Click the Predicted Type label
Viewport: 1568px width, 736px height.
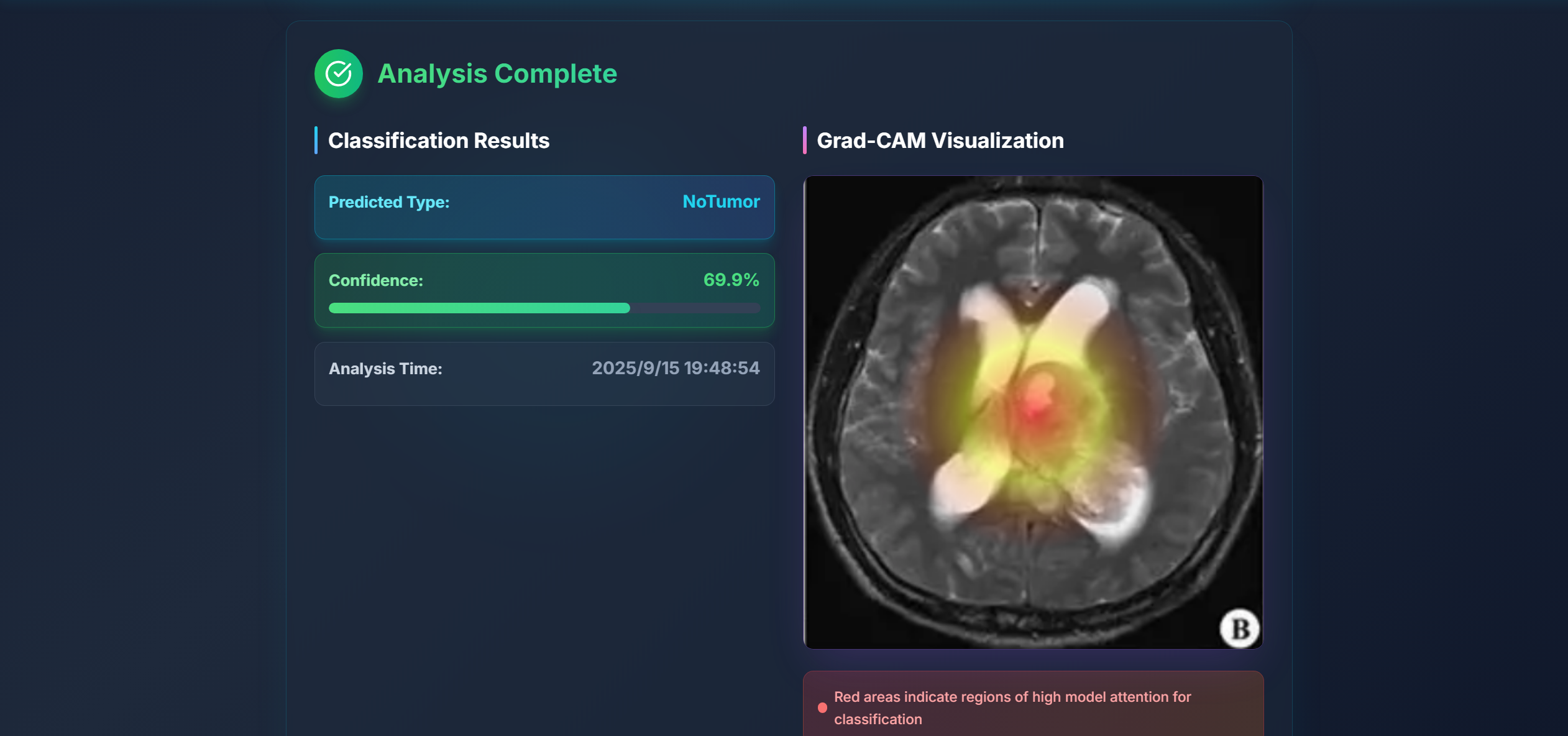pyautogui.click(x=388, y=202)
